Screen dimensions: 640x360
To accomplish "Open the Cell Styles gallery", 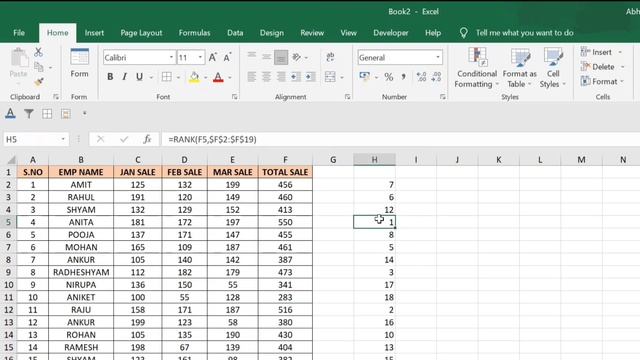I will (x=553, y=68).
